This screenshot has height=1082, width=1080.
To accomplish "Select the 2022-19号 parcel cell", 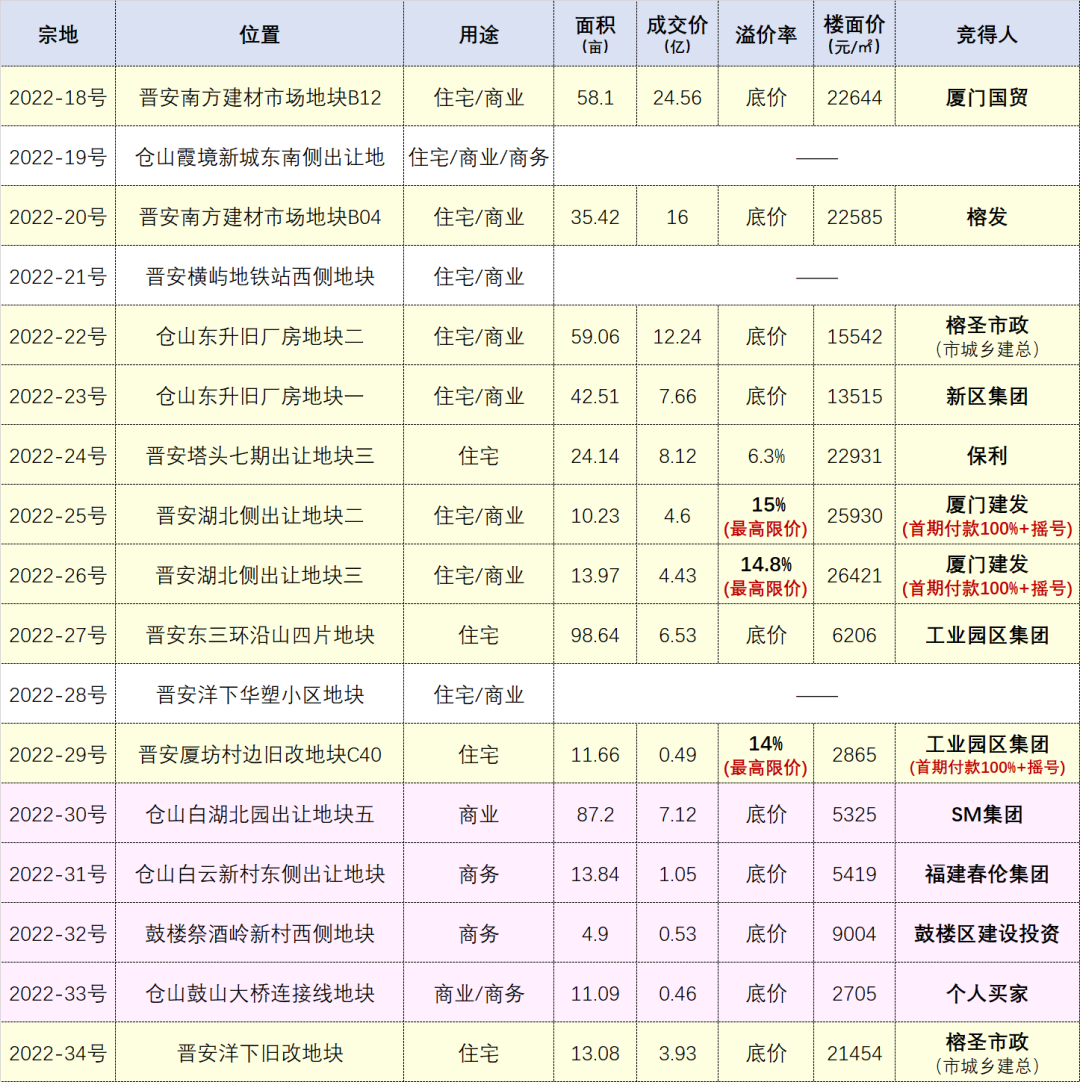I will pos(58,157).
